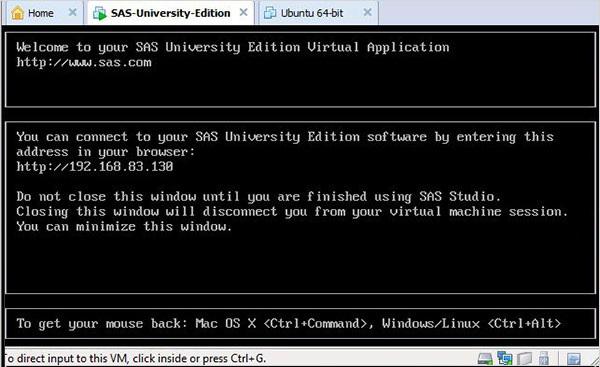Image resolution: width=600 pixels, height=367 pixels.
Task: Click the hard disk status icon
Action: tap(485, 359)
